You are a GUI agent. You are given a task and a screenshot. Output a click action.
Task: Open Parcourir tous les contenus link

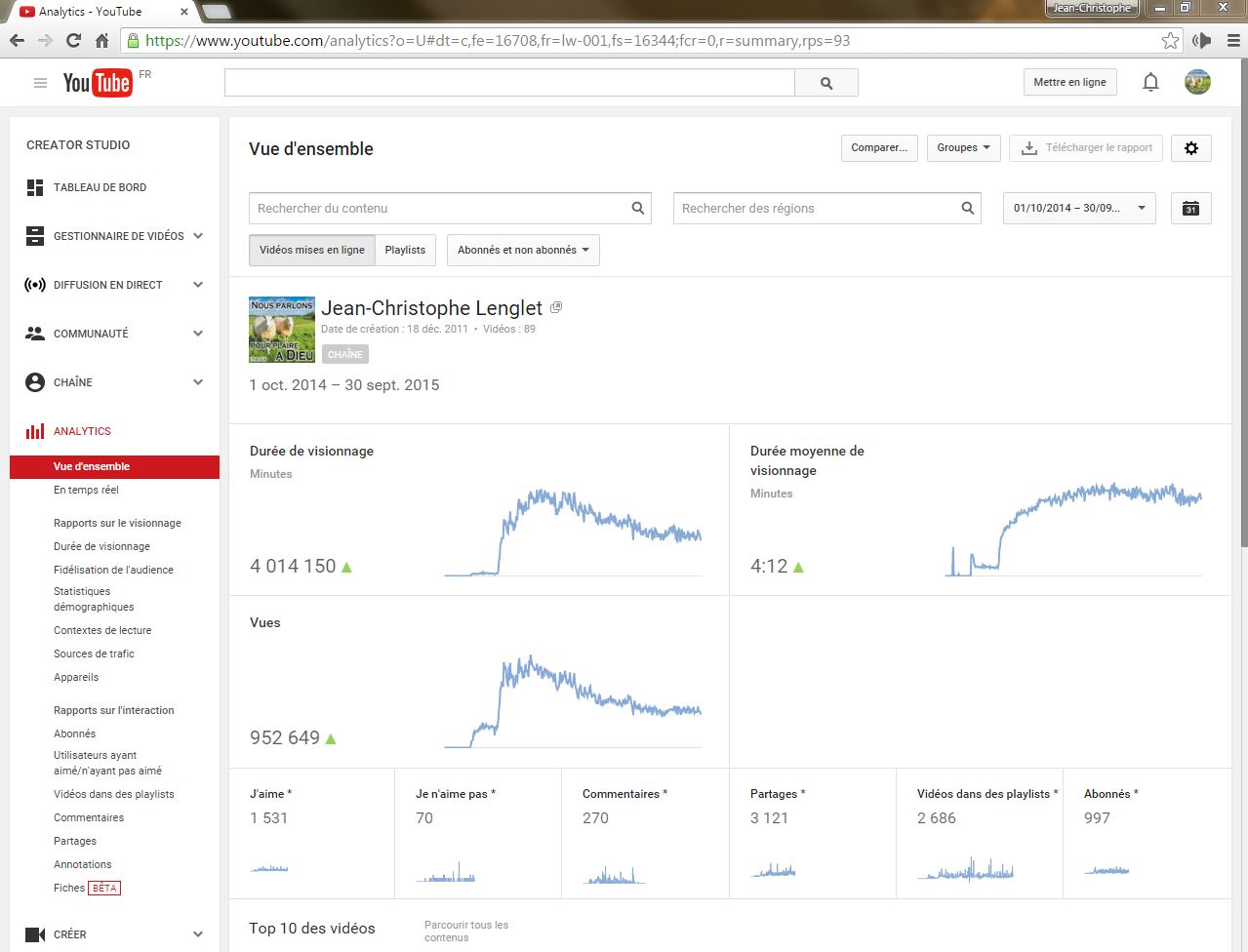point(466,931)
